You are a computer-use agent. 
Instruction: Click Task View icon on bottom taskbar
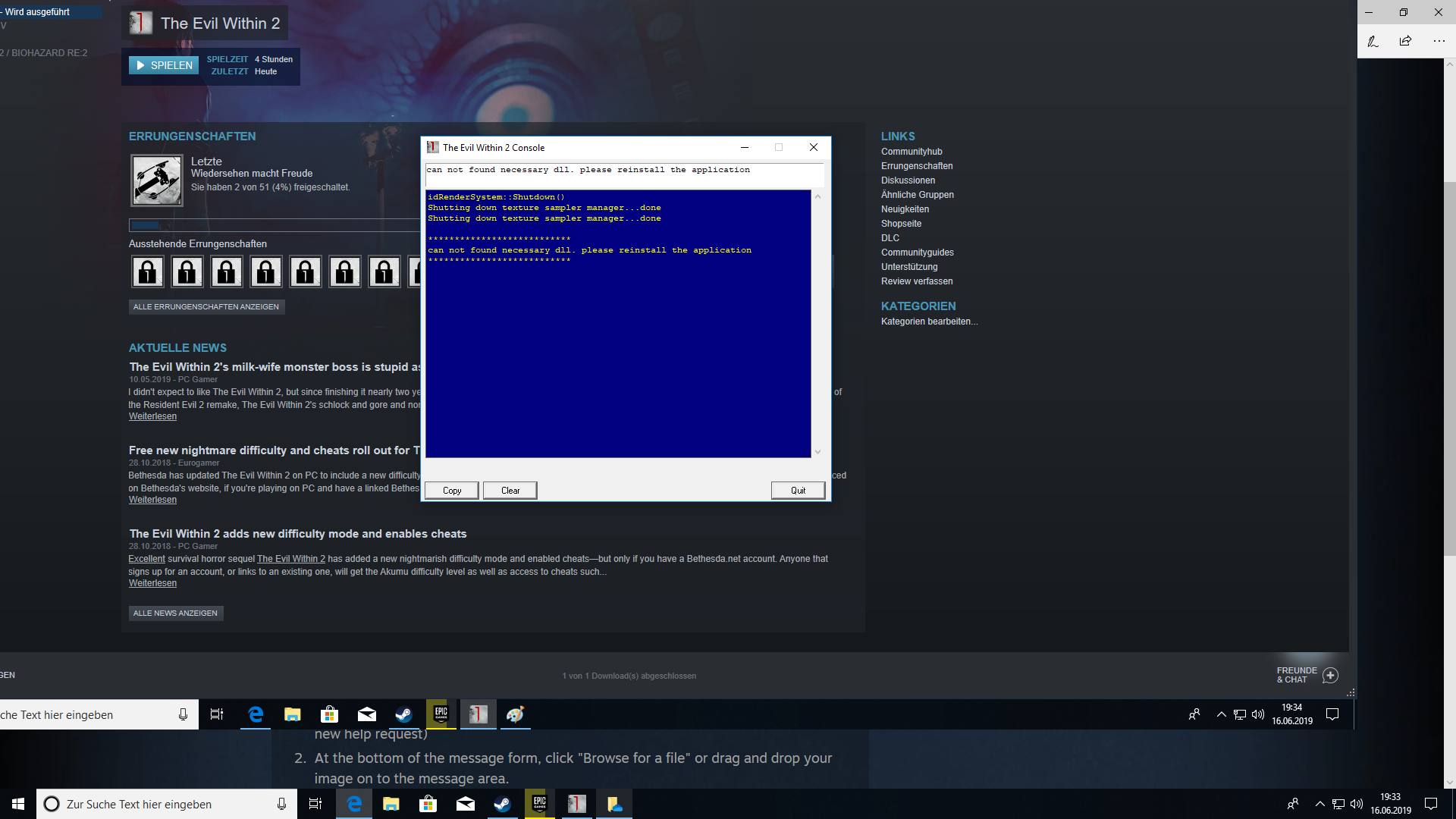(x=315, y=804)
